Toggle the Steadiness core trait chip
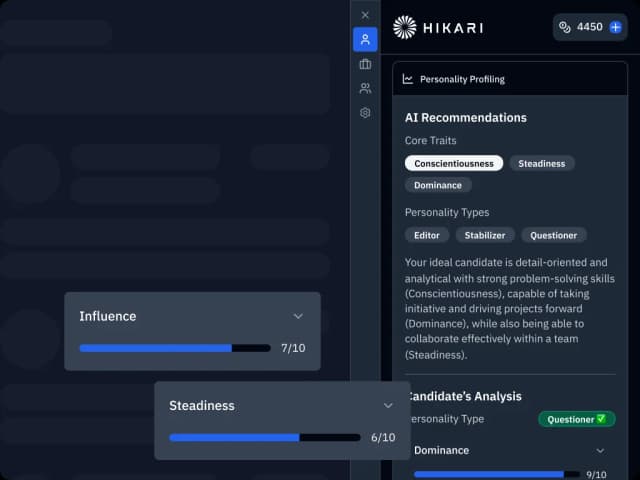Image resolution: width=640 pixels, height=480 pixels. [x=541, y=163]
